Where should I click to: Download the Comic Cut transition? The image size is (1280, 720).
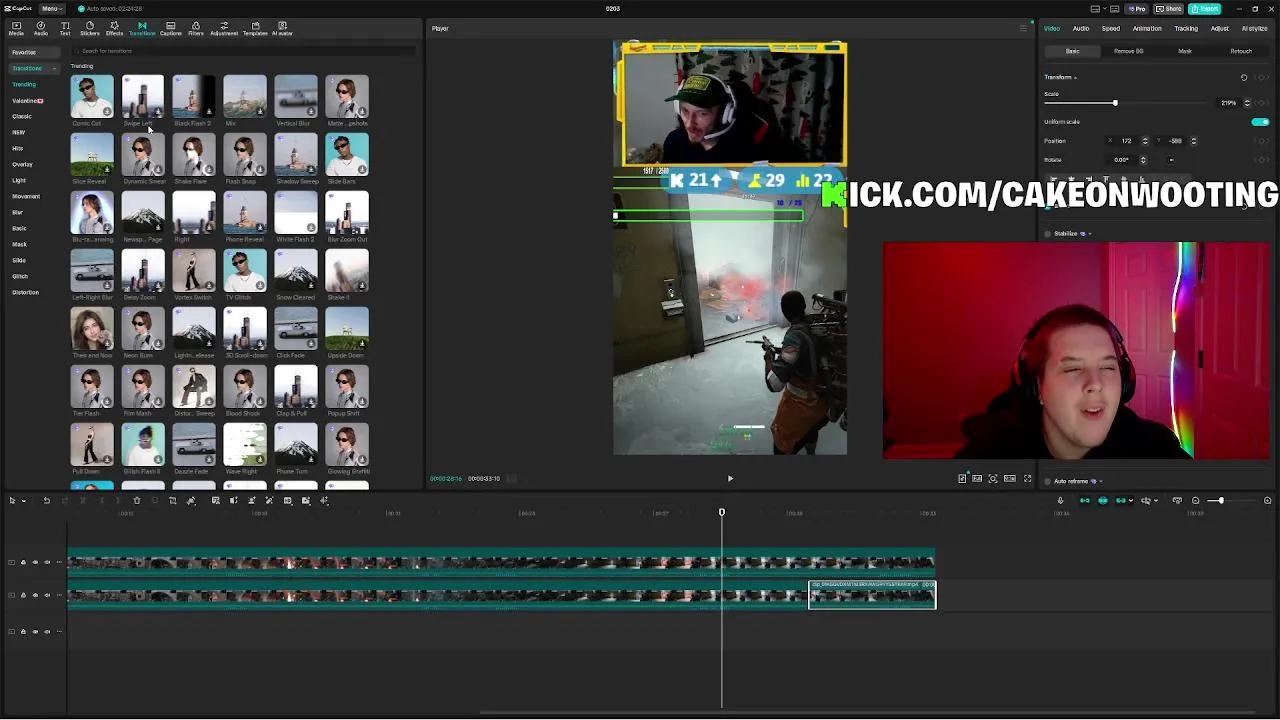107,111
